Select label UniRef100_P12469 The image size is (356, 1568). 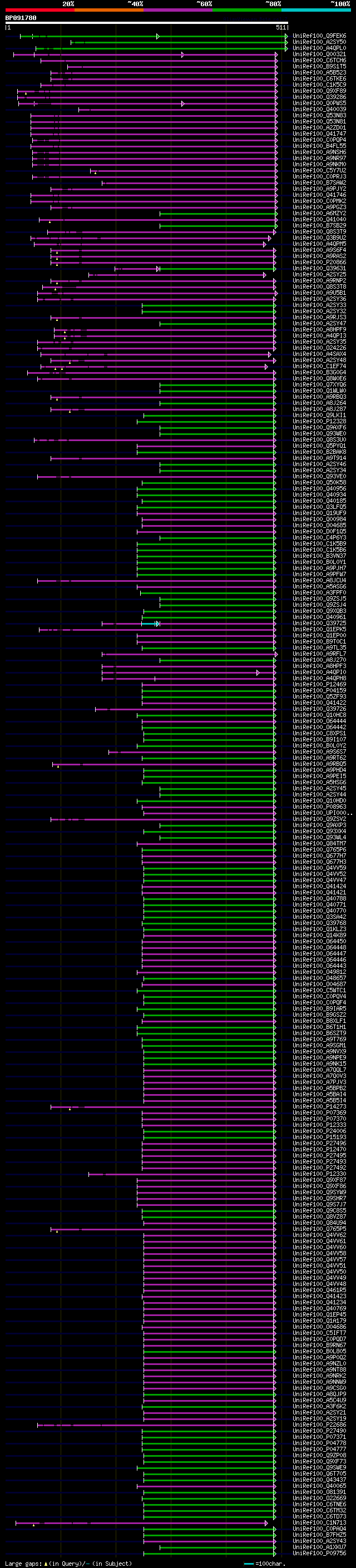point(319,685)
